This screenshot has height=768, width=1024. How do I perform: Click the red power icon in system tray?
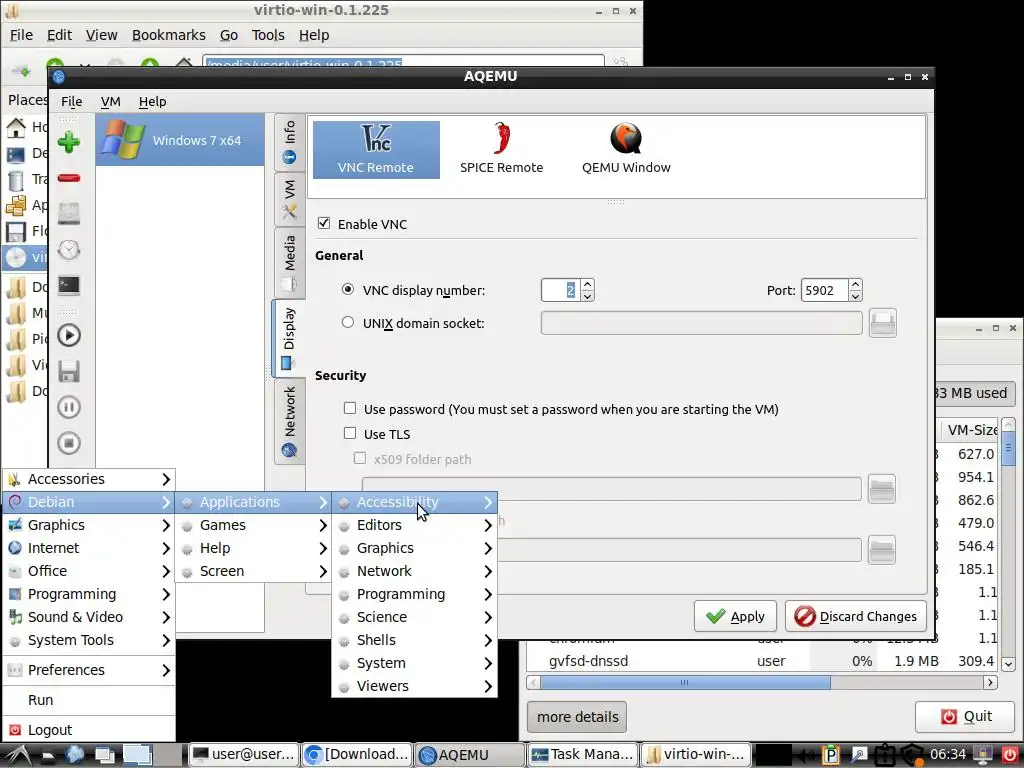click(x=1010, y=755)
